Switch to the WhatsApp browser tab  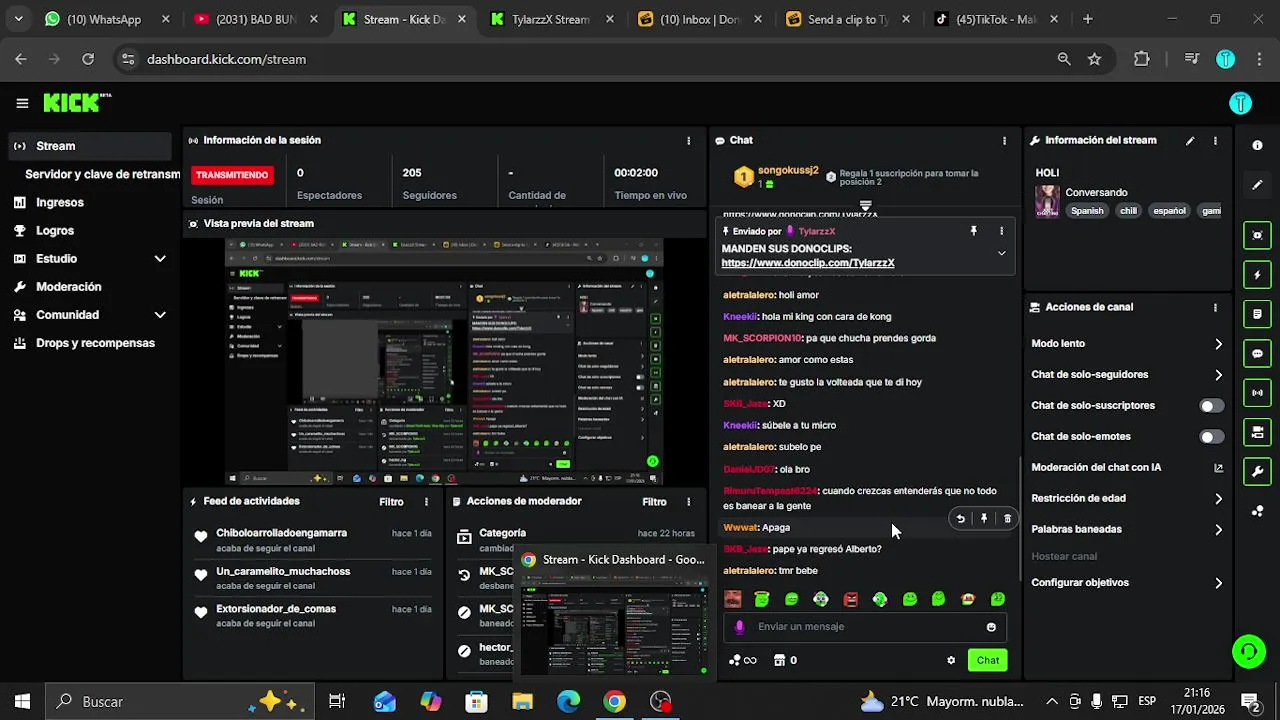[x=107, y=19]
